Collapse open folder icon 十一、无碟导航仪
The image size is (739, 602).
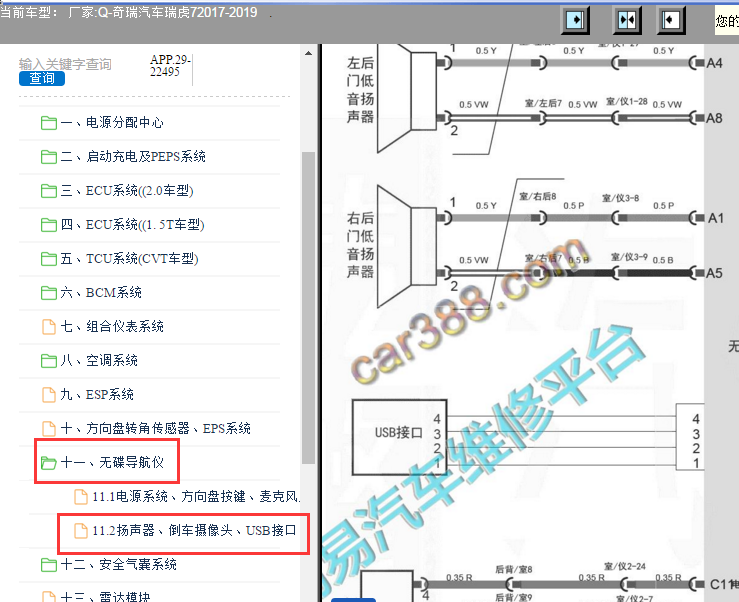(x=49, y=462)
